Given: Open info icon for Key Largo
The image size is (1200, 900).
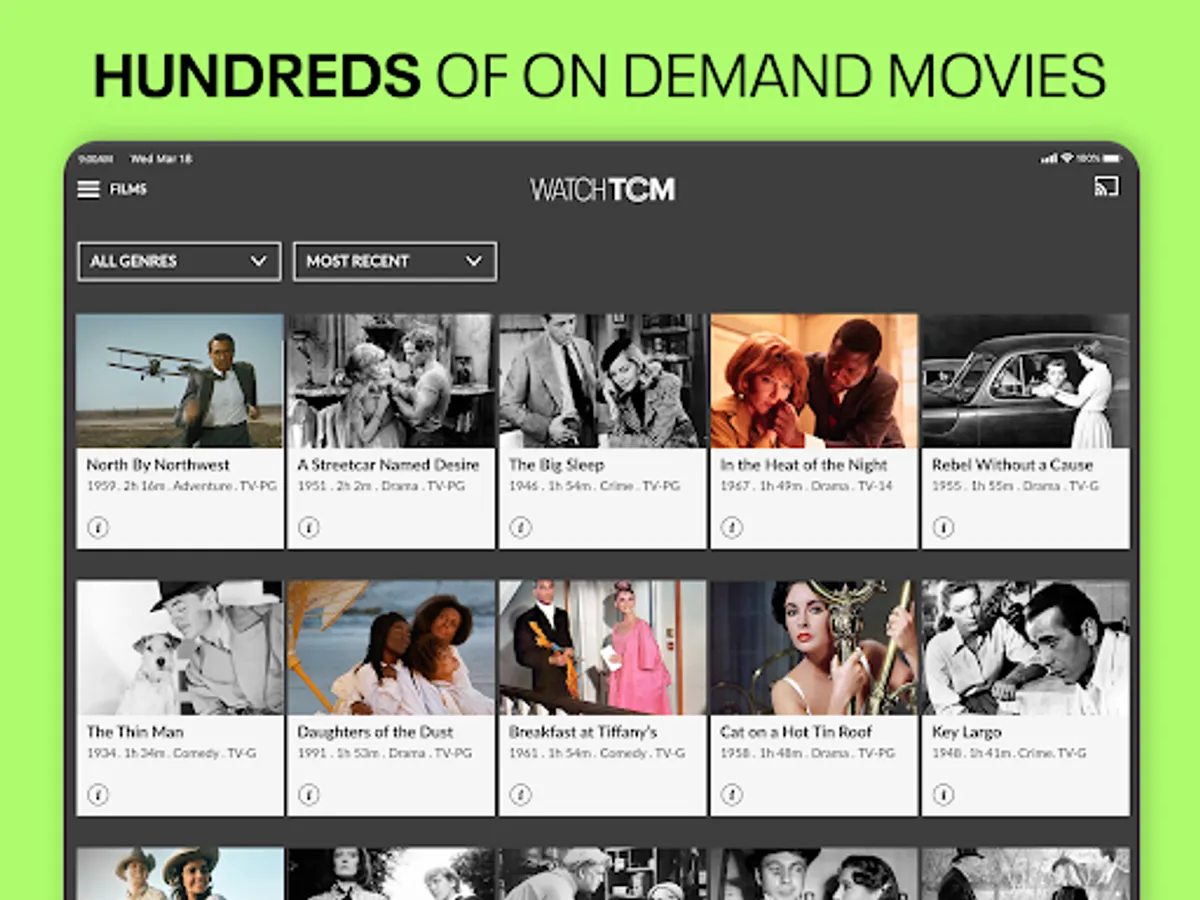Looking at the screenshot, I should (x=943, y=794).
